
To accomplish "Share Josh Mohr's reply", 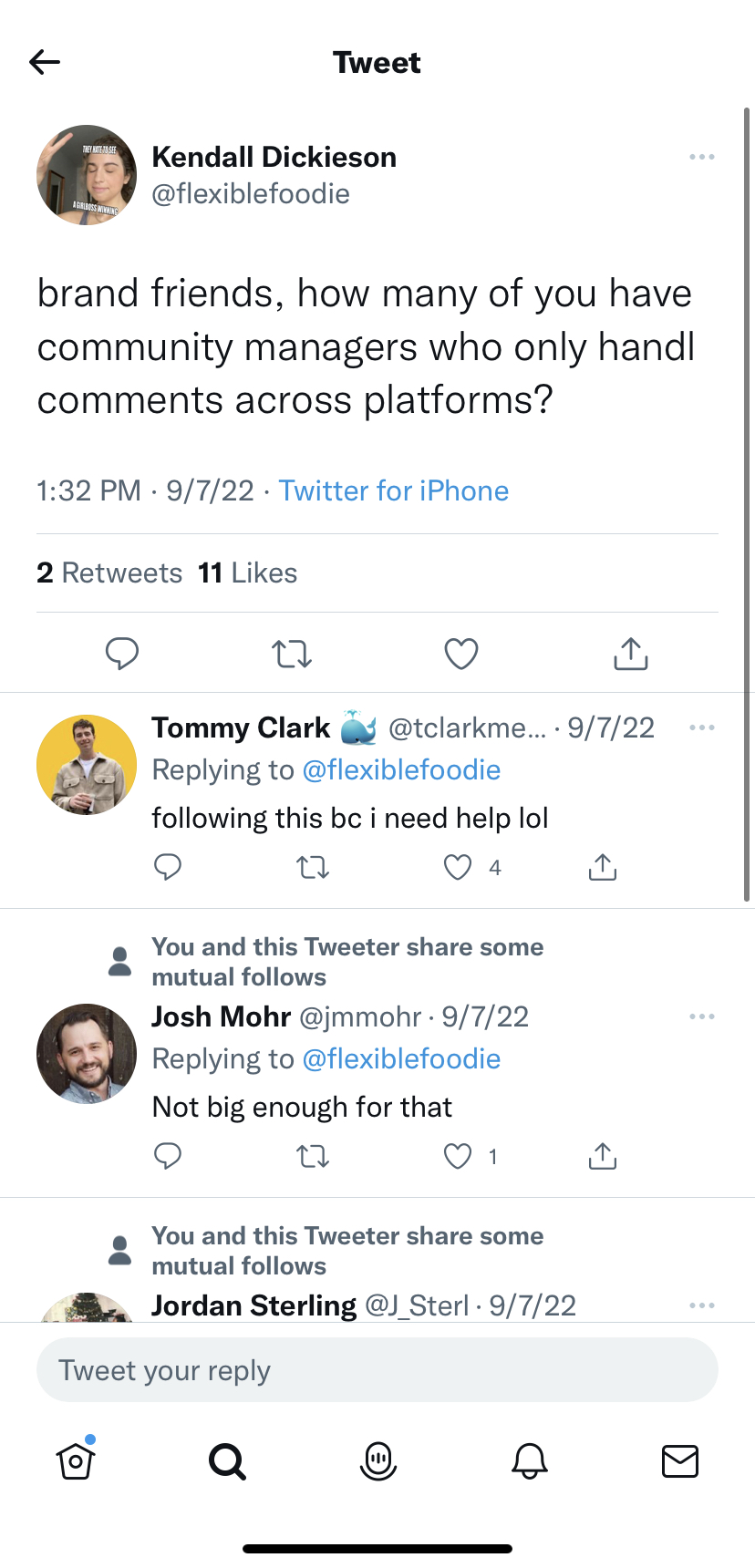I will [602, 1156].
